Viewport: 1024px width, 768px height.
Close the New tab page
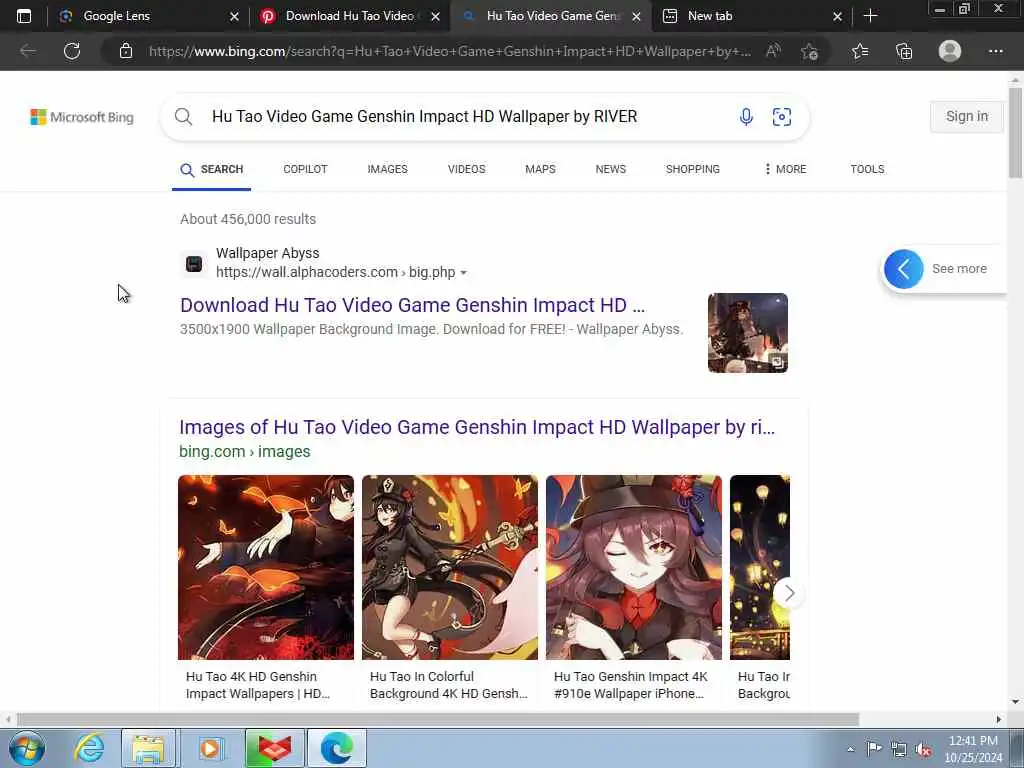coord(837,16)
